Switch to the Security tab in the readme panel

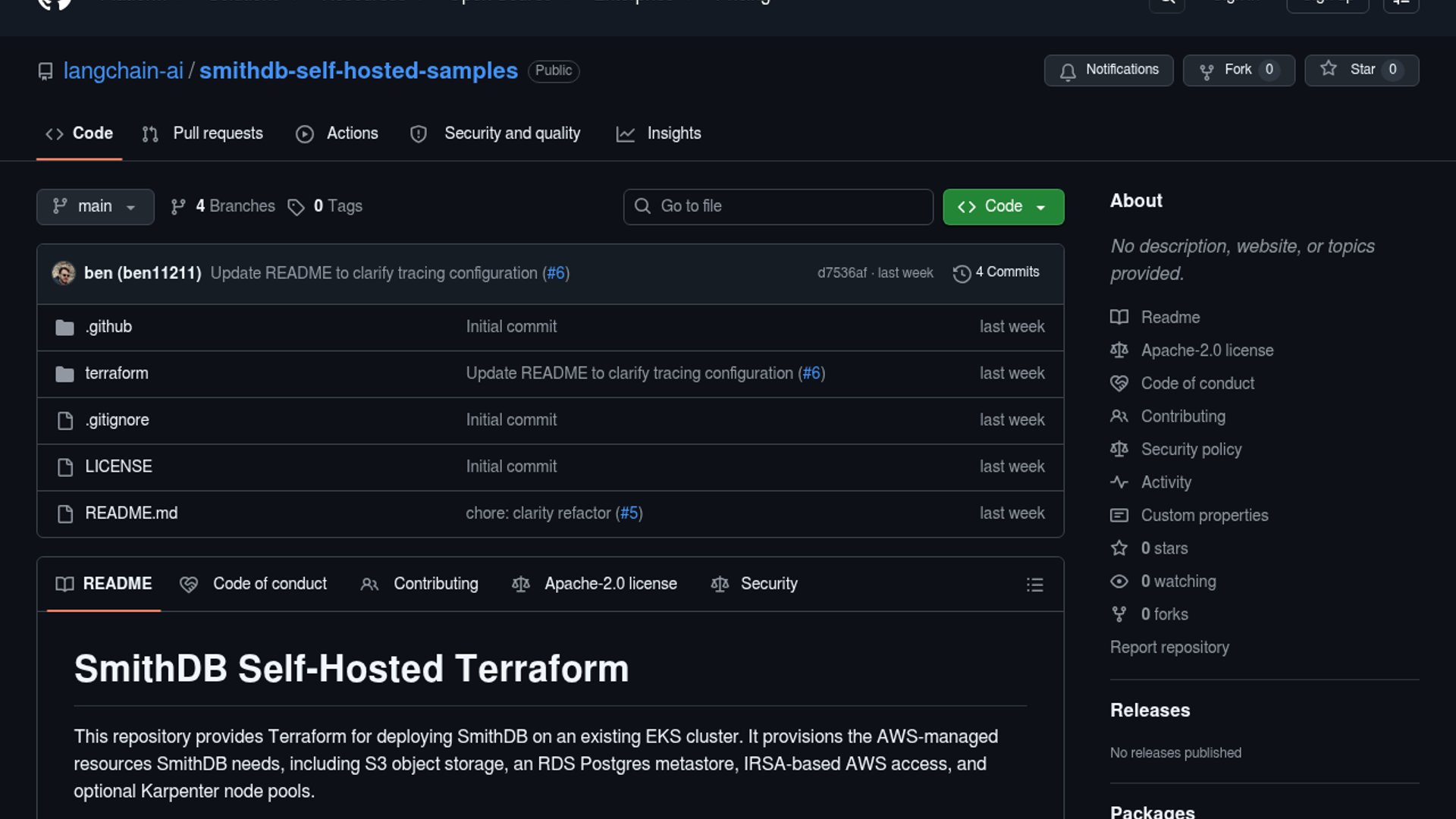(755, 584)
